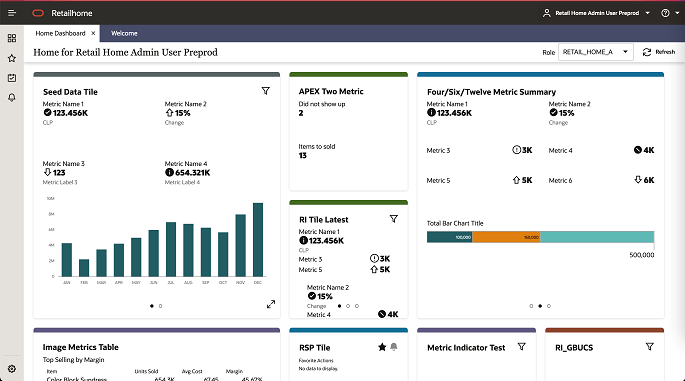Click the JUL bar in chart
Screen dimensions: 685x381
[171, 249]
